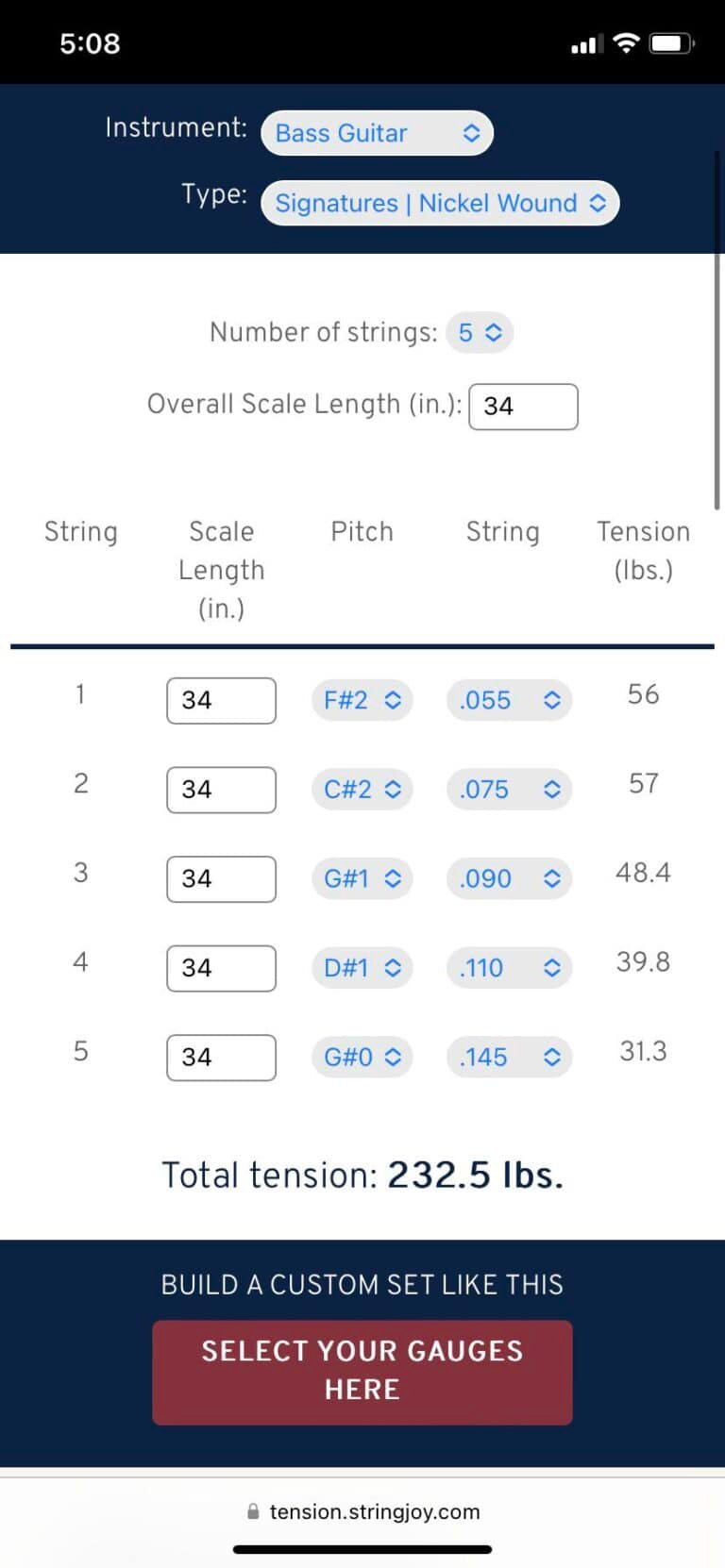The height and width of the screenshot is (1568, 725).
Task: Open the .055 string gauge selector
Action: coord(509,700)
